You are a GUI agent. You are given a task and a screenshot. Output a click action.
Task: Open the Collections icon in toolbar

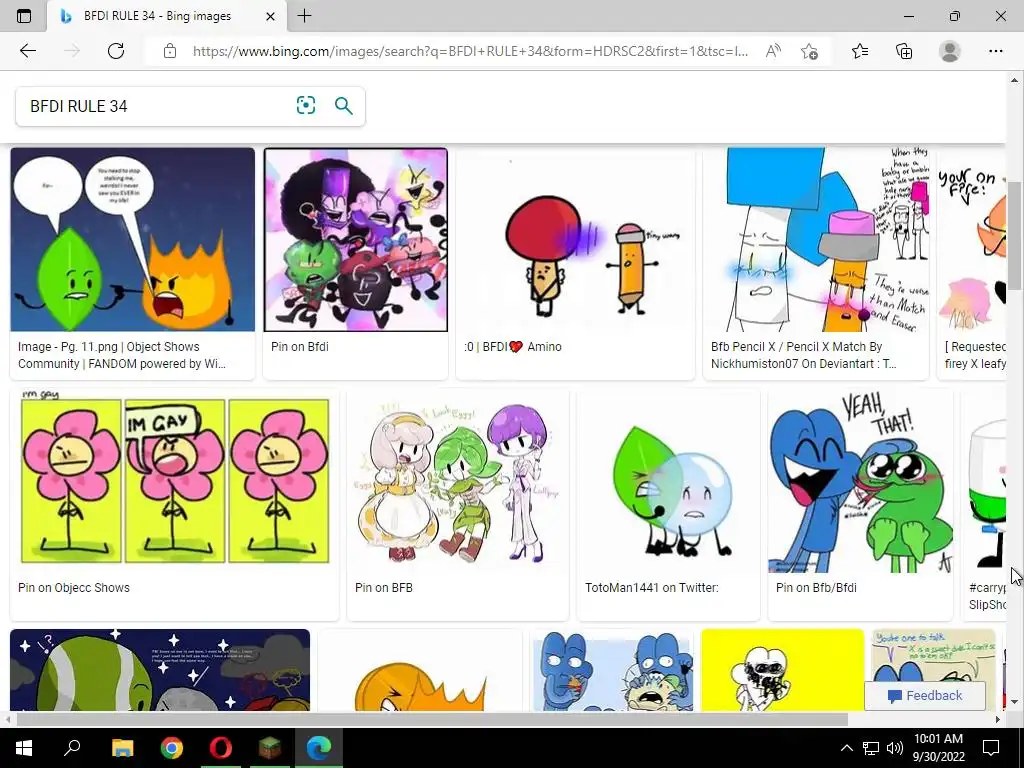pos(904,51)
